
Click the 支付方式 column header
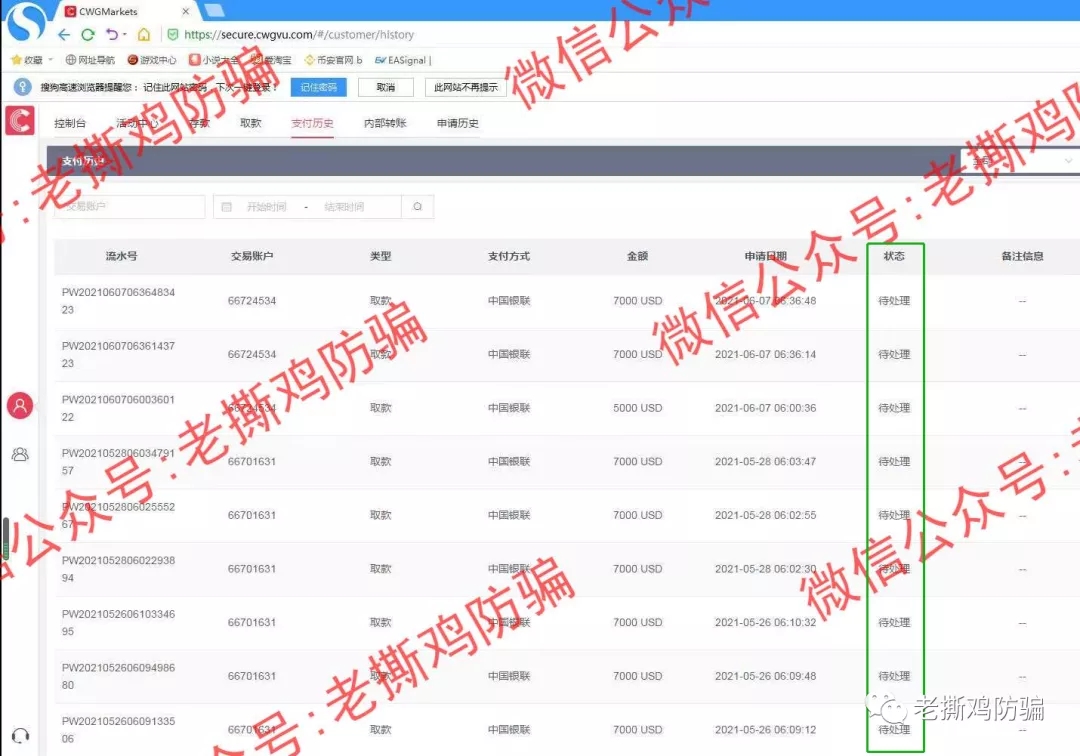click(x=509, y=256)
